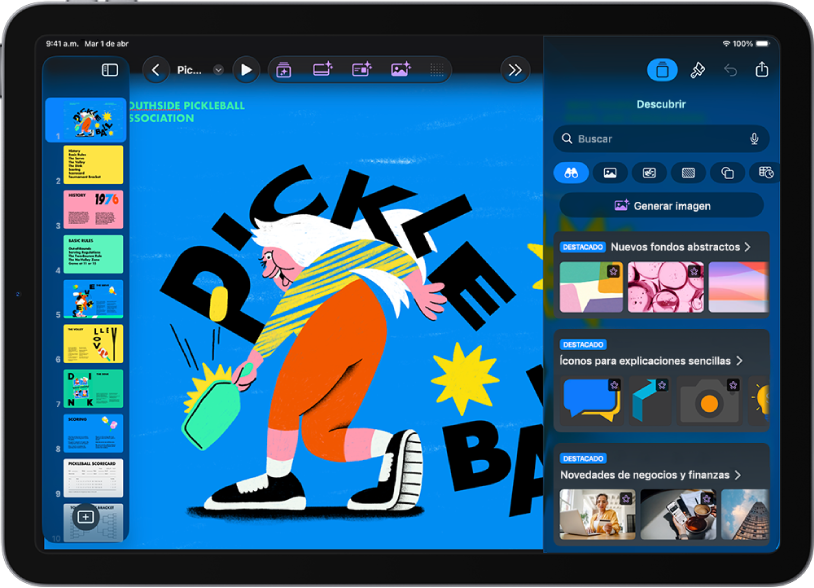The image size is (814, 588).
Task: Click the purple slide-layout sparkle icon
Action: [x=362, y=69]
